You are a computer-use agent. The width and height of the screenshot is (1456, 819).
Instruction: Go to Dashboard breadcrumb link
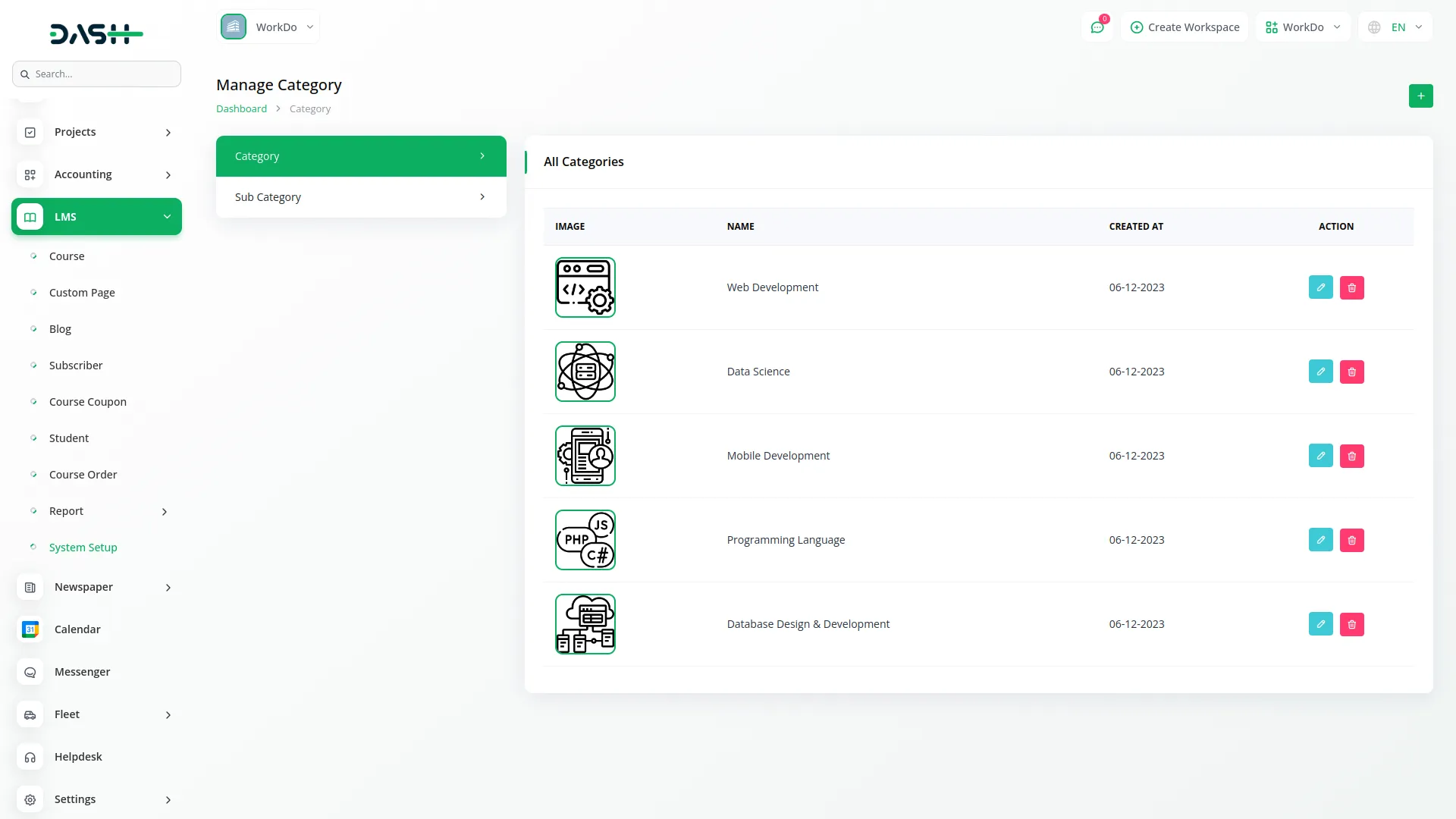click(x=241, y=108)
